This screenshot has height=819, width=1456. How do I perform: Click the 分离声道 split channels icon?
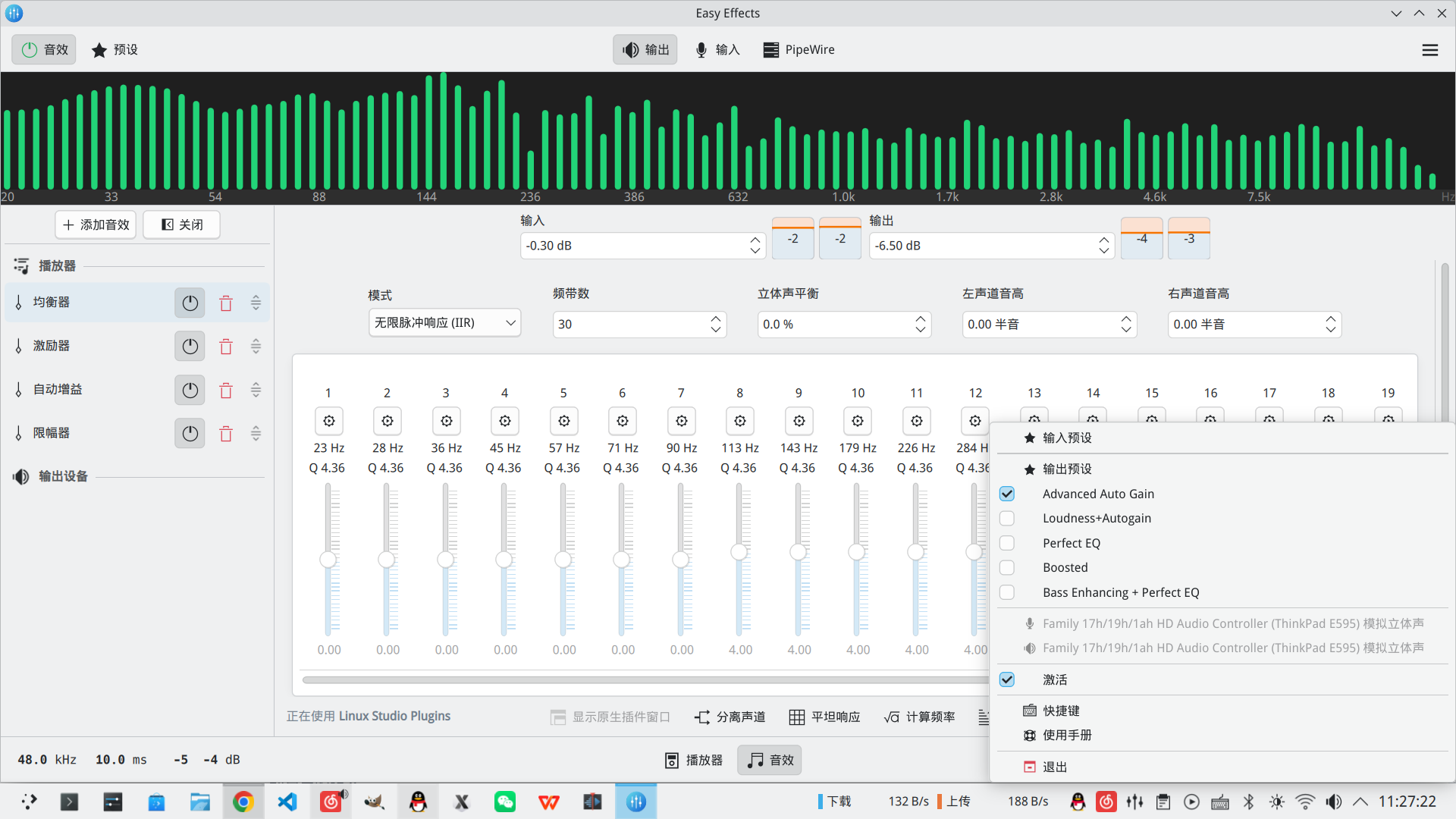(x=702, y=717)
